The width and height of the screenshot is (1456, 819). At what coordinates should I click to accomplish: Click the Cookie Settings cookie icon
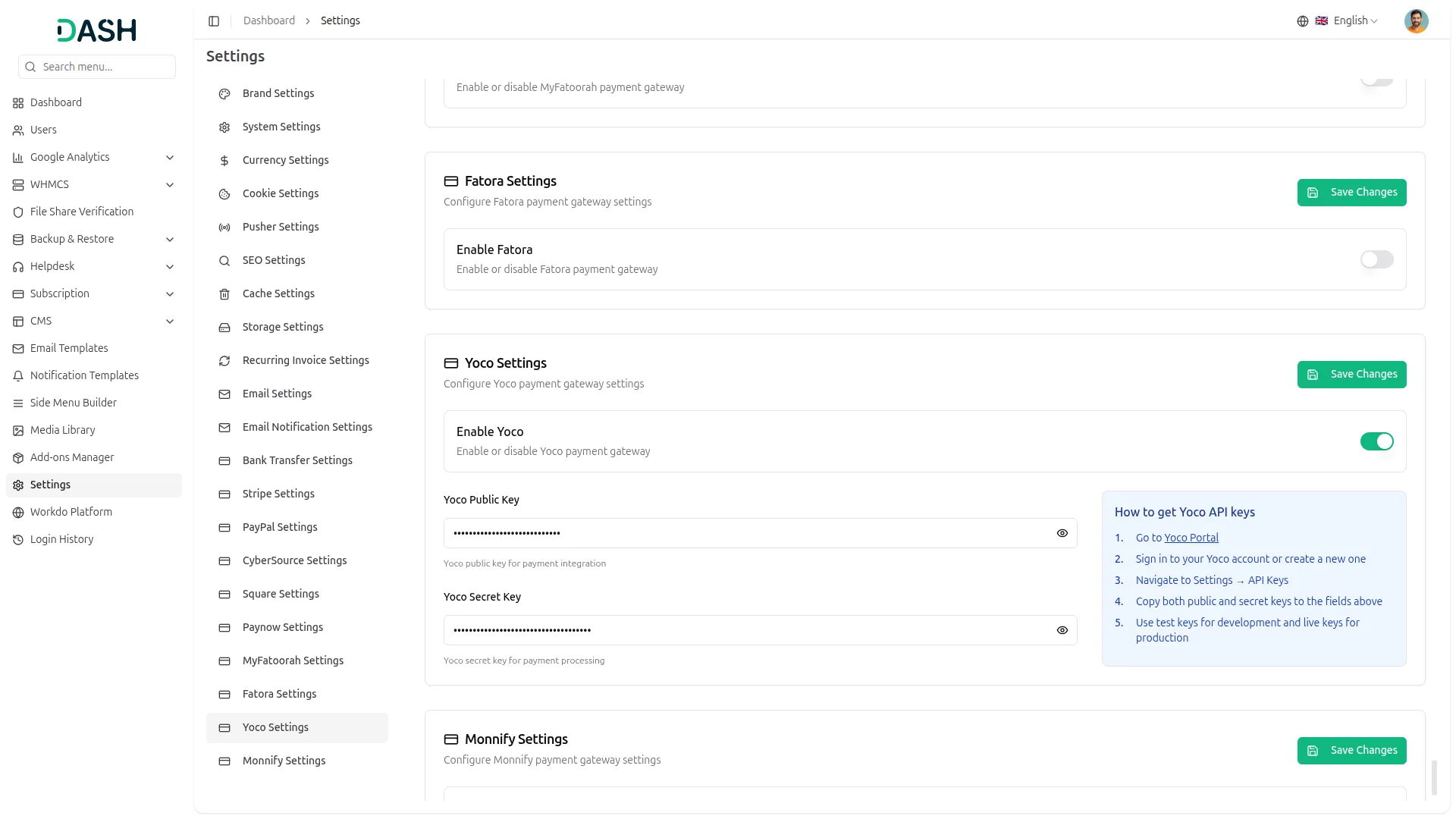click(224, 194)
